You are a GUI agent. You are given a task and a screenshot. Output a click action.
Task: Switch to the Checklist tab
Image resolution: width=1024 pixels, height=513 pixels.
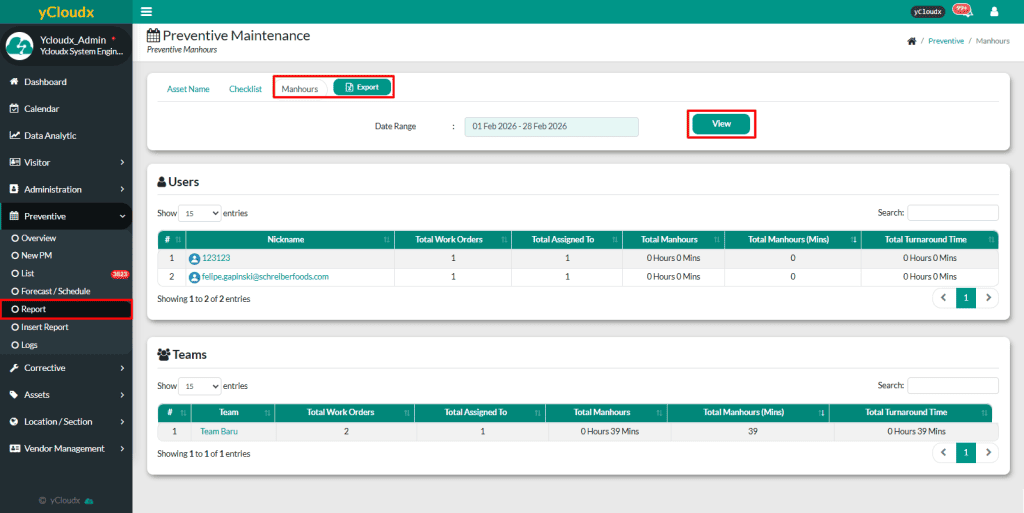245,89
